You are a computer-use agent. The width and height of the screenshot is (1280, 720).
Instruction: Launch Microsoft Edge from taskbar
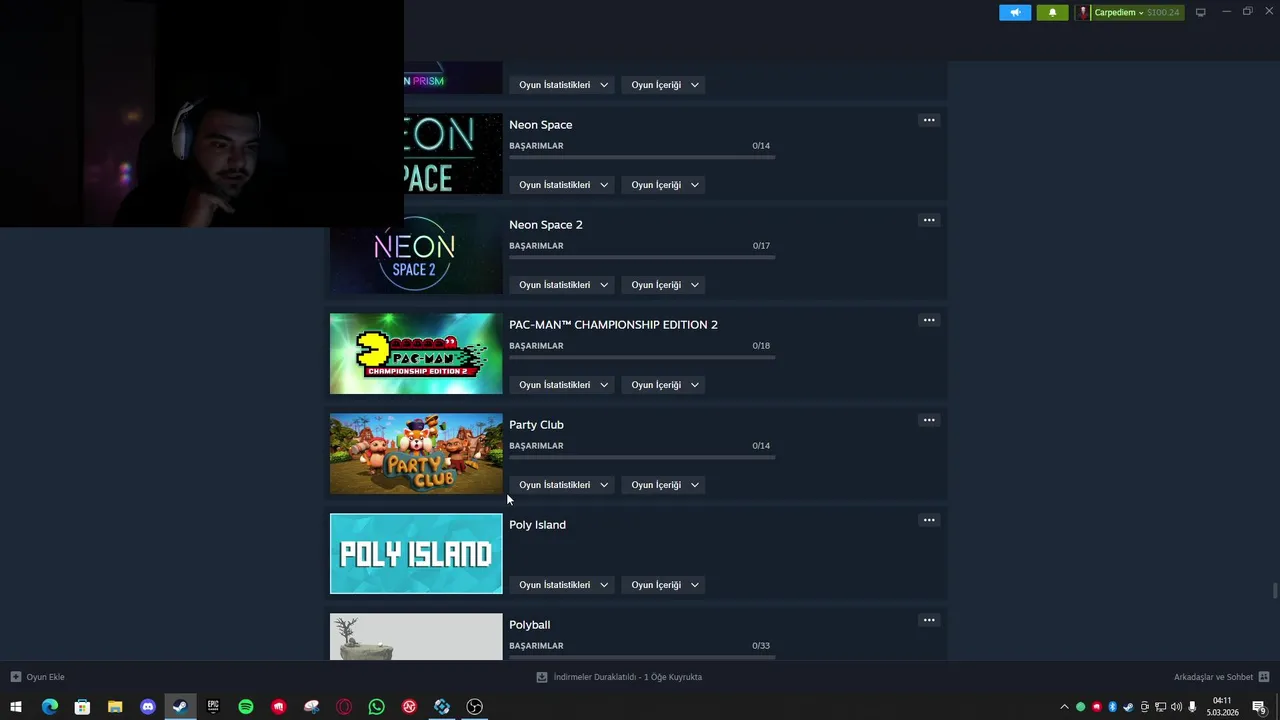[x=49, y=707]
